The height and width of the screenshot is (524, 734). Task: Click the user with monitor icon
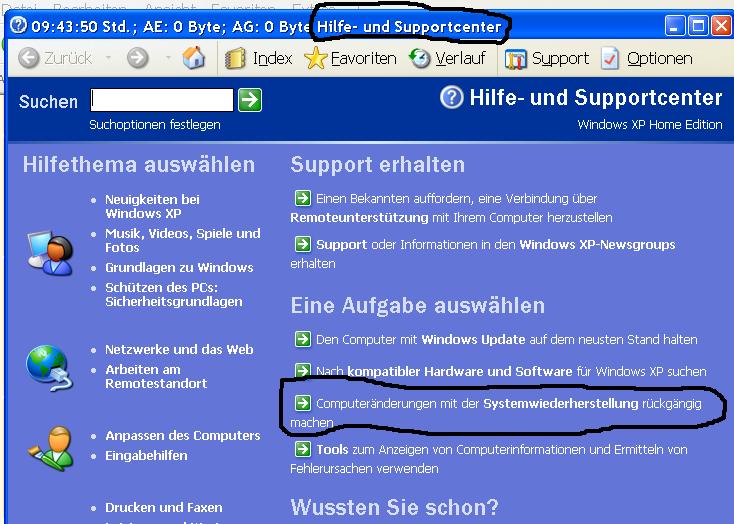50,253
